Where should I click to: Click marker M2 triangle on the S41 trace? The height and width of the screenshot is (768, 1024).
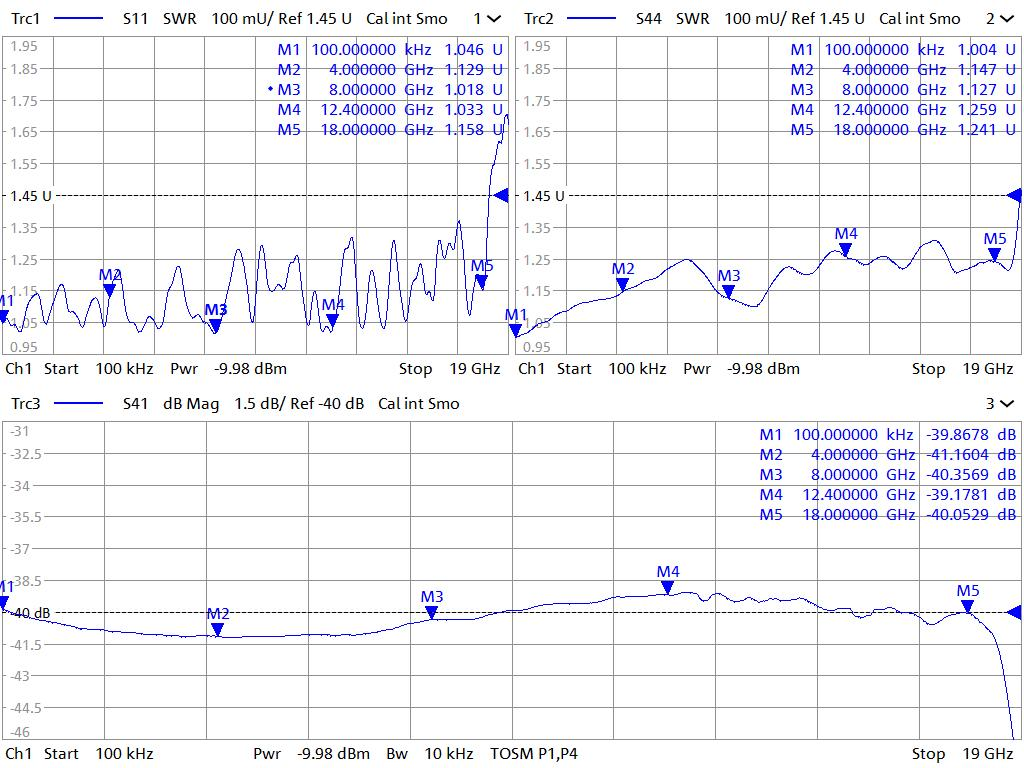[x=218, y=629]
